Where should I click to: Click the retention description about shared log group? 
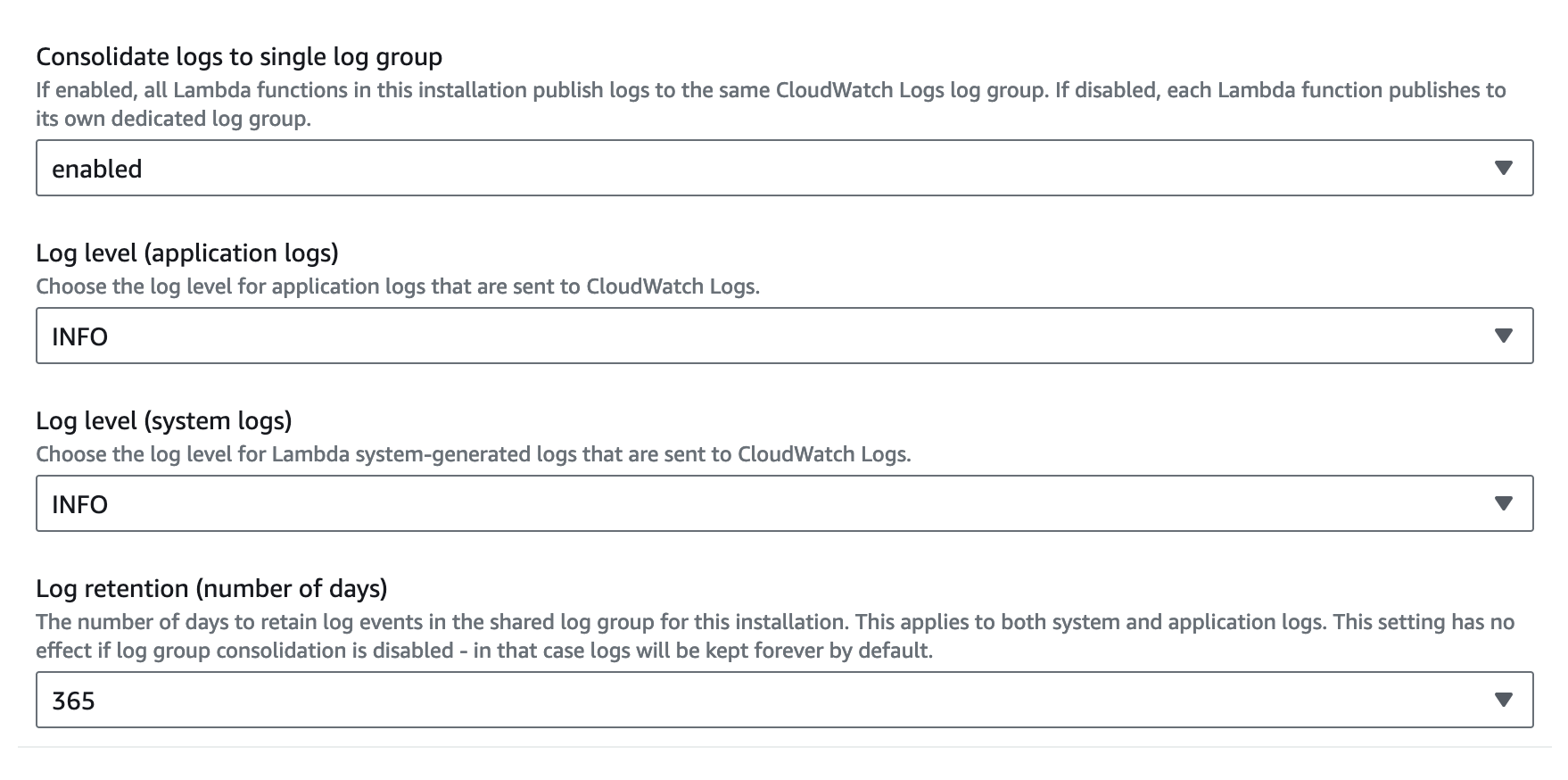point(775,636)
